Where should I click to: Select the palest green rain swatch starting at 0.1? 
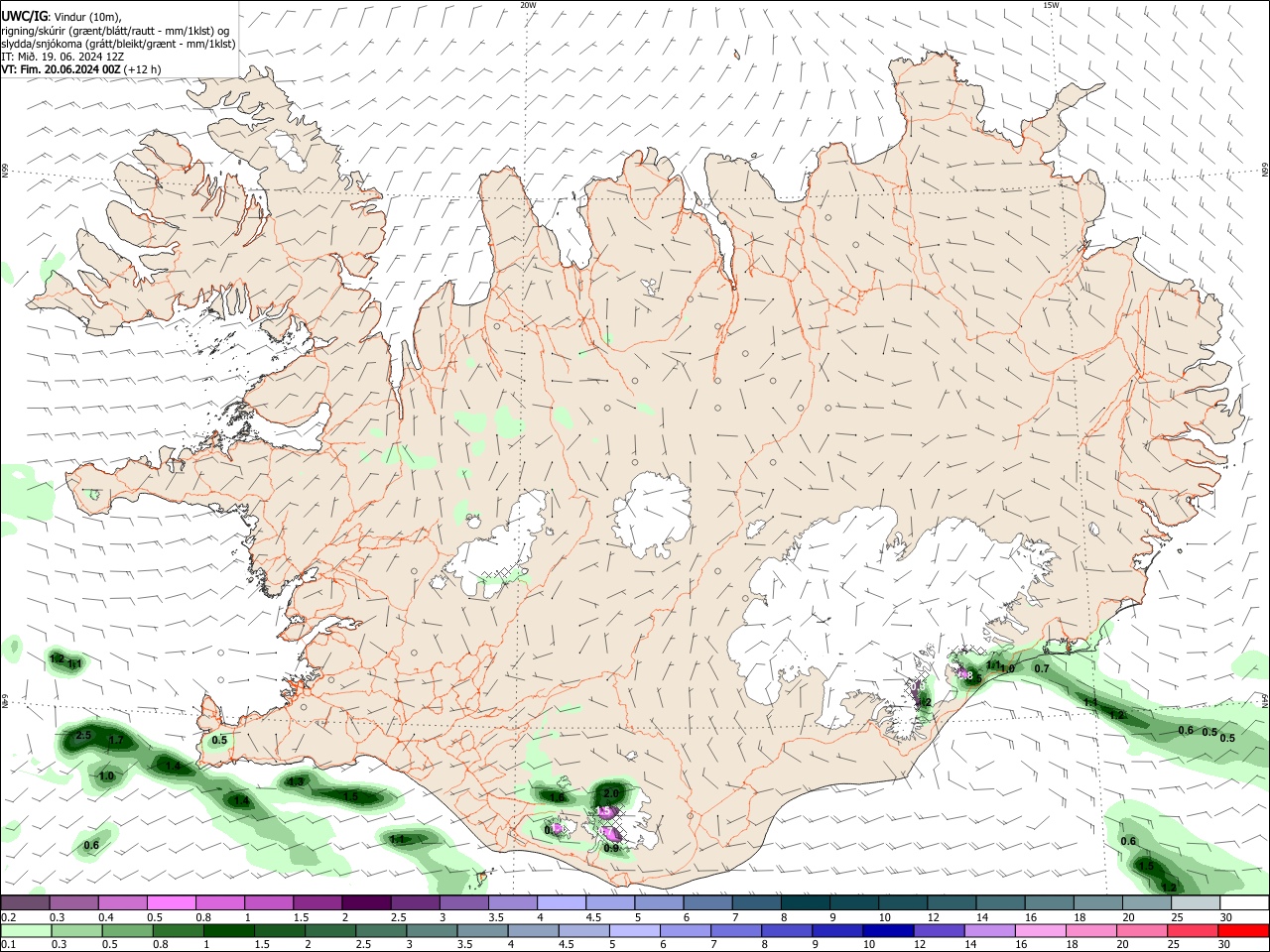tap(26, 930)
